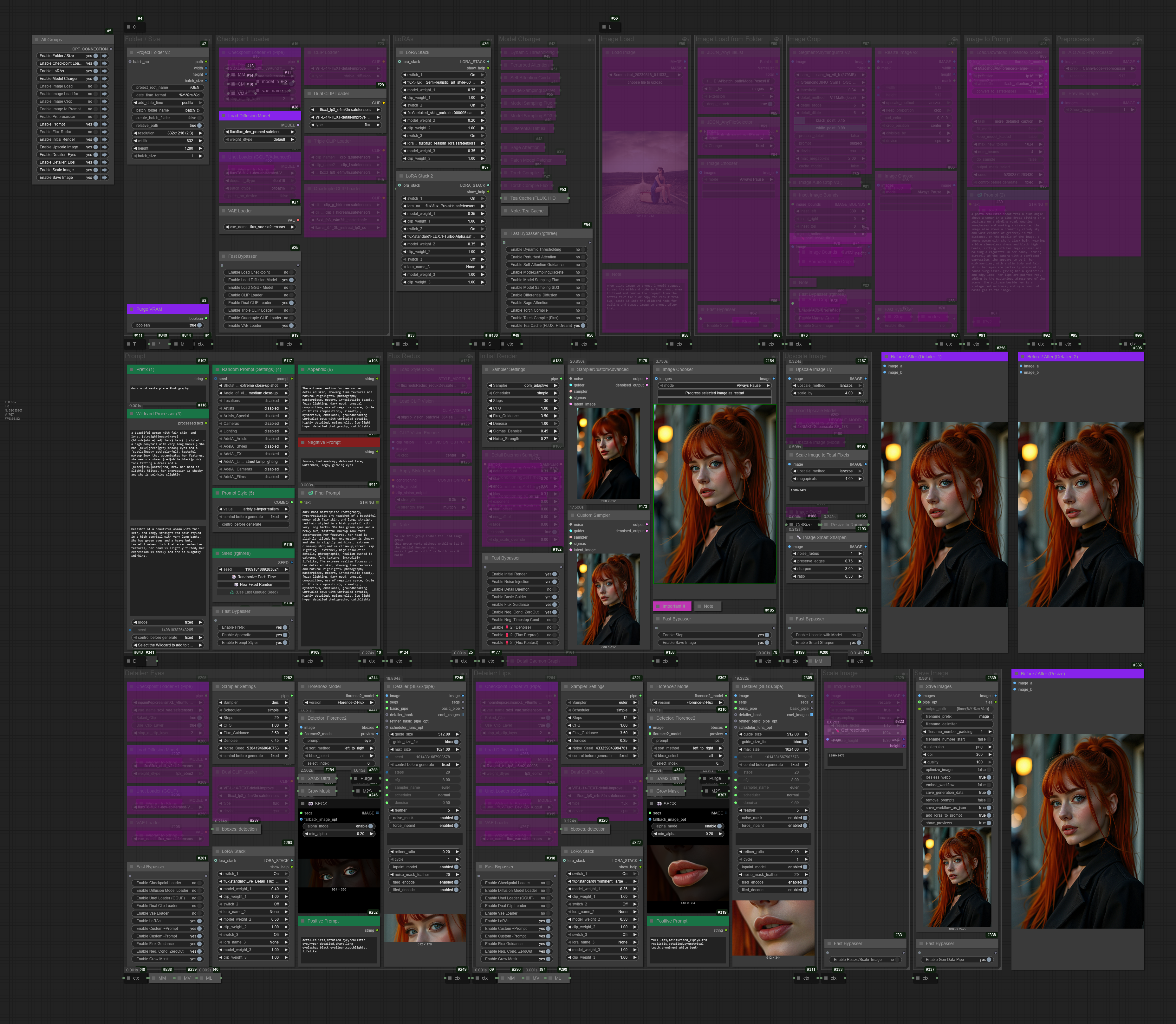Go to Scale Image group via arrow
This screenshot has height=1024, width=1176.
[105, 170]
